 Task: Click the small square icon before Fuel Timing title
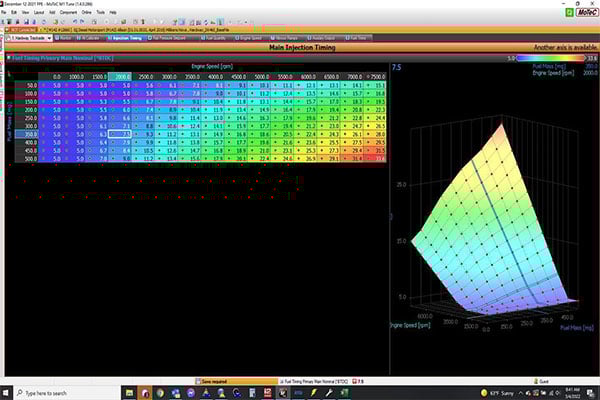coord(8,58)
